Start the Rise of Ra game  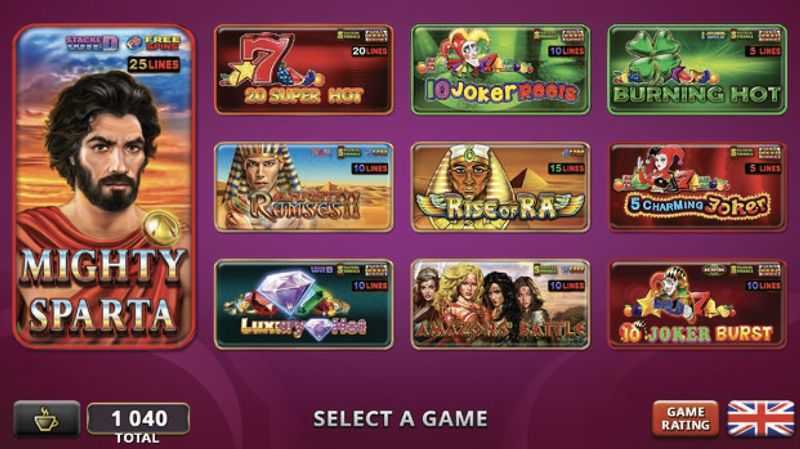[501, 187]
